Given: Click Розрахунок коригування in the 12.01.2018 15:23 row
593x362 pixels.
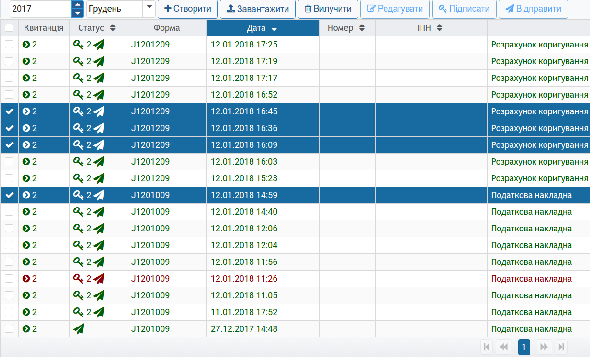Looking at the screenshot, I should pos(540,178).
